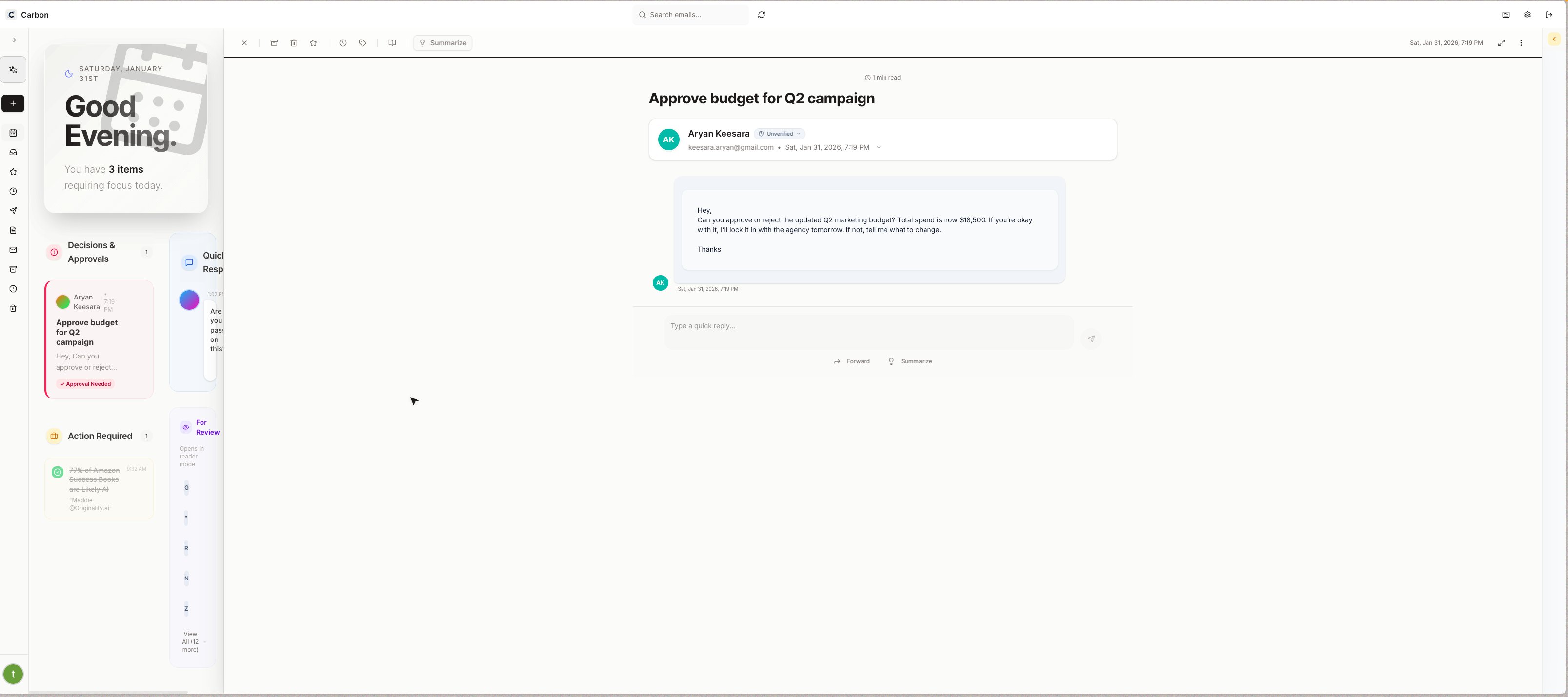Apply a label with the tag icon
The height and width of the screenshot is (697, 1568).
(x=362, y=42)
